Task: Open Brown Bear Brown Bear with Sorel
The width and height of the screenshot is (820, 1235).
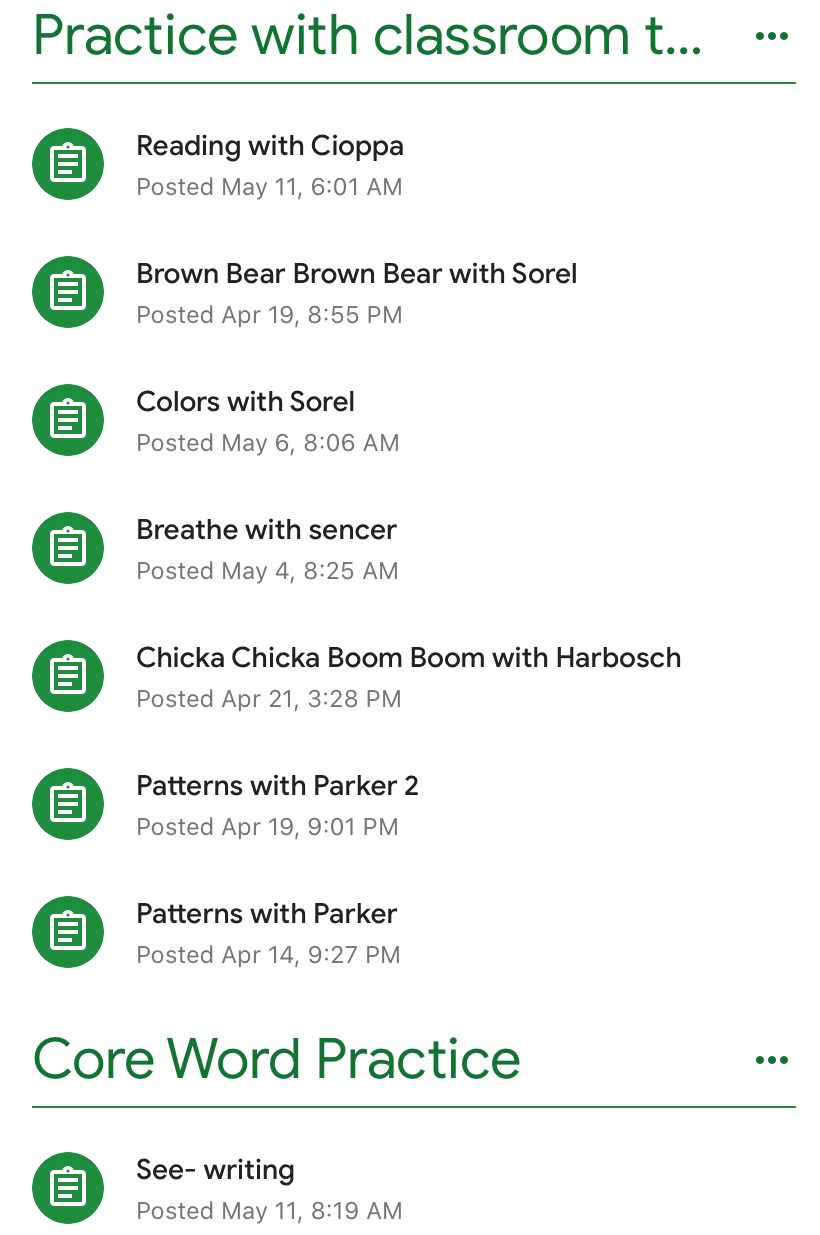Action: (357, 274)
